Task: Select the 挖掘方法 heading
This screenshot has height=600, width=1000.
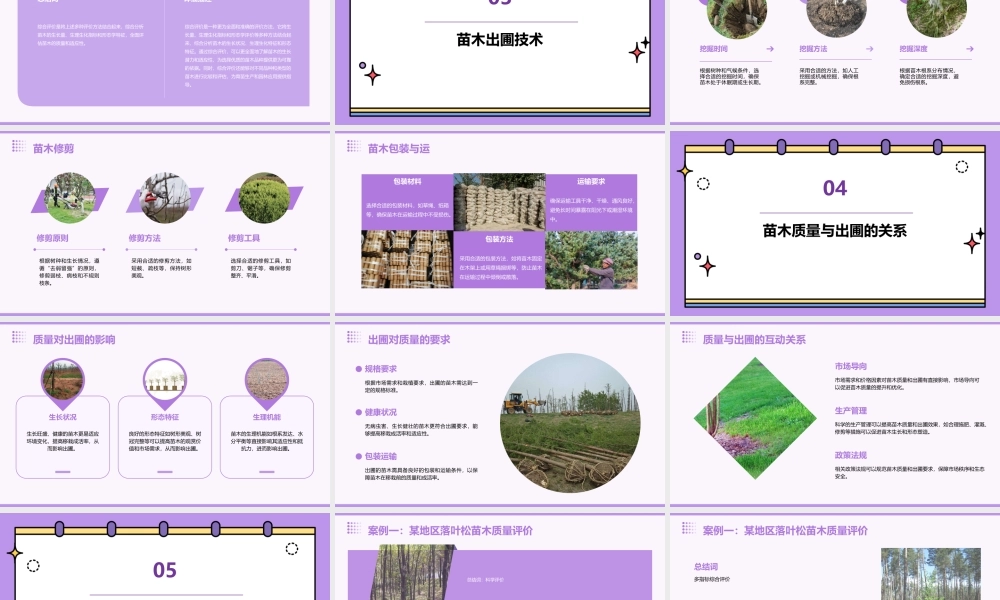Action: click(813, 48)
